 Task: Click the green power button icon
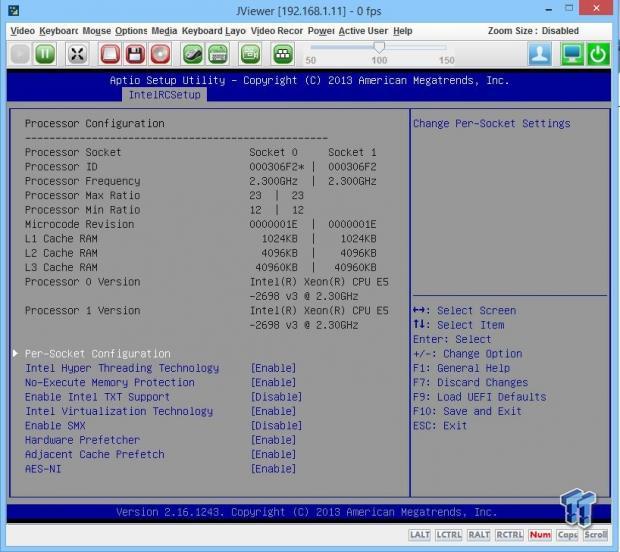pyautogui.click(x=597, y=54)
